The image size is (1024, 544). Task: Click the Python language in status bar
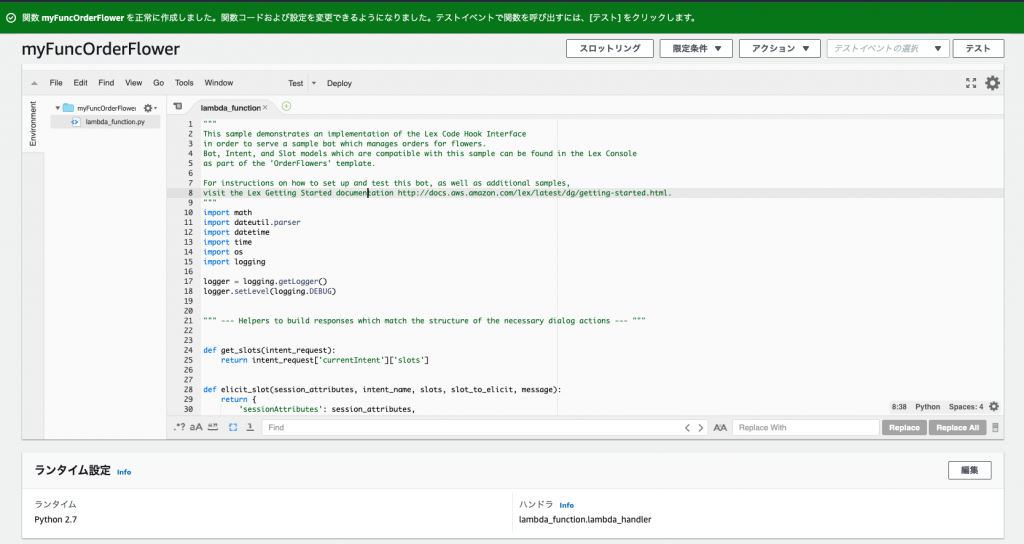[x=927, y=406]
